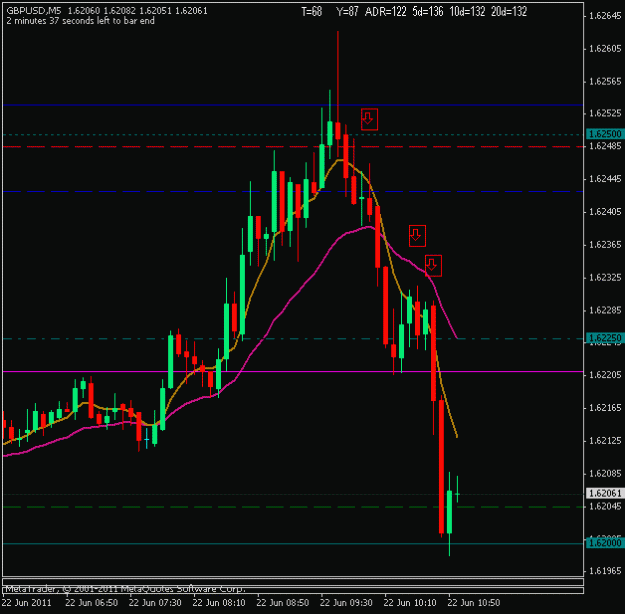Click the 1.62565 price scale label
This screenshot has width=625, height=614.
click(605, 81)
